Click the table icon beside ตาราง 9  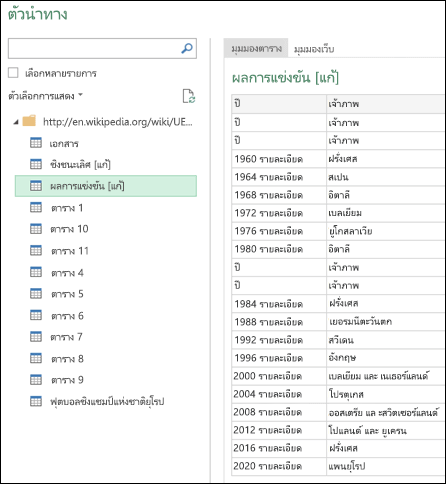pyautogui.click(x=36, y=380)
